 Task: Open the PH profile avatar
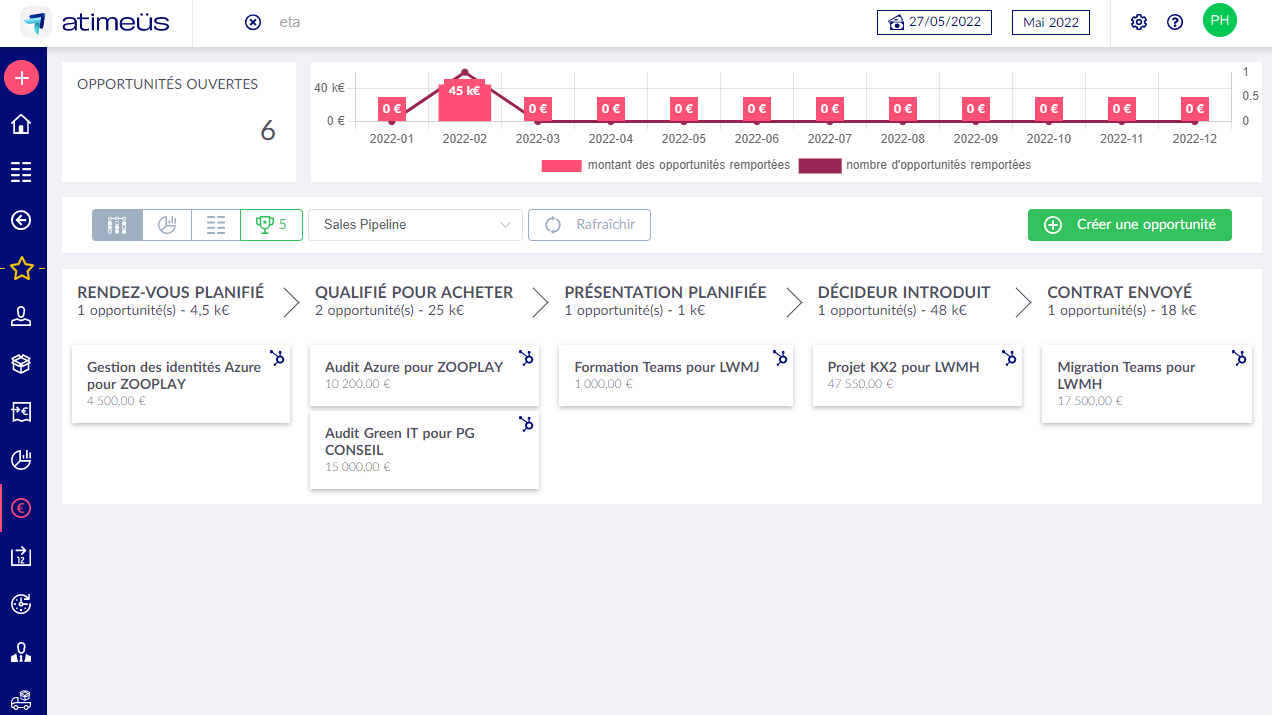coord(1219,20)
